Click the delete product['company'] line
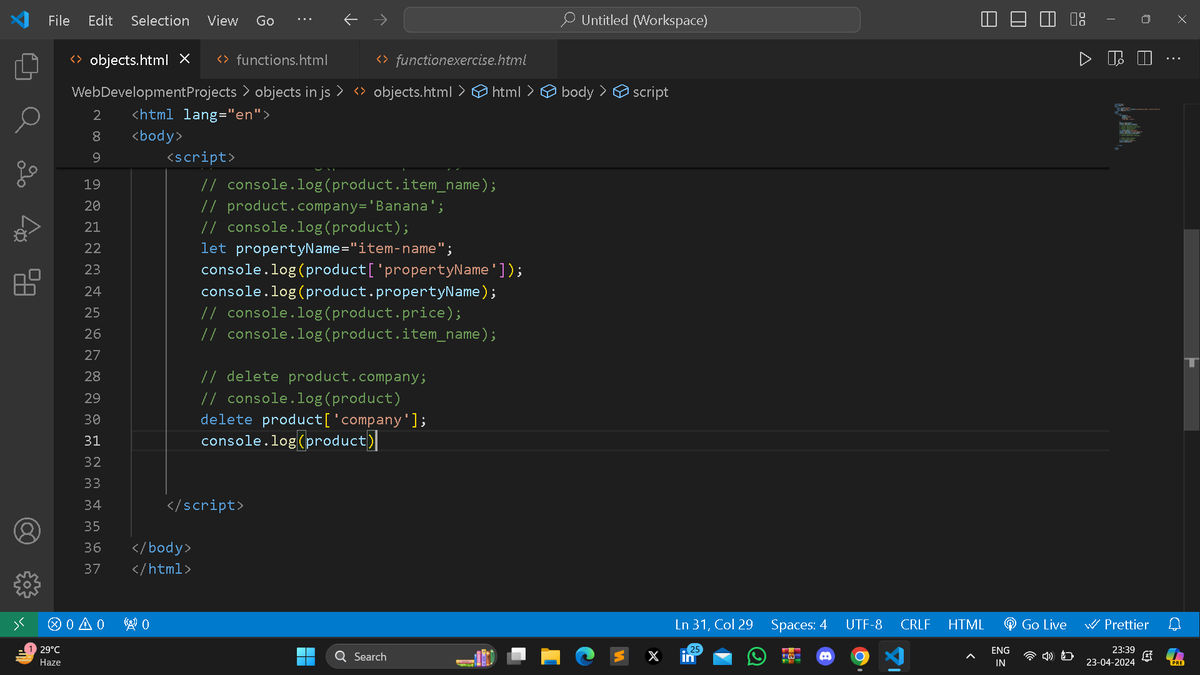 (x=314, y=420)
